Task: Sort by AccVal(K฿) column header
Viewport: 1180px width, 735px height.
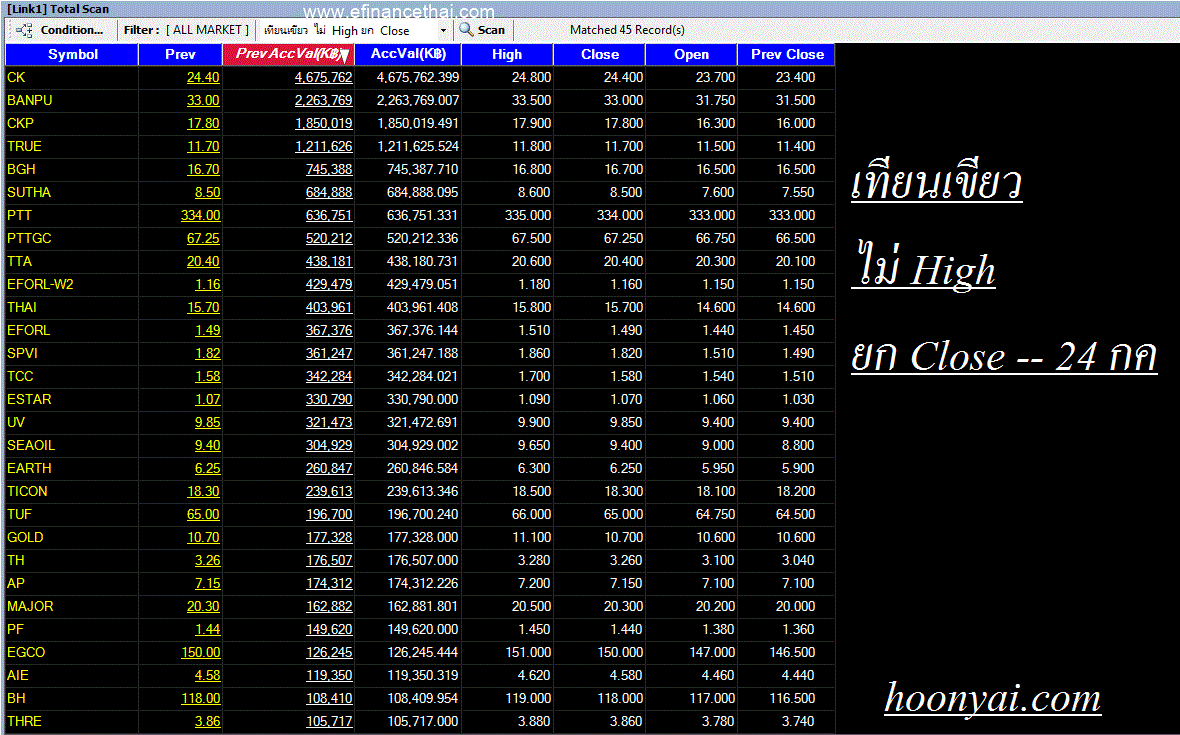Action: point(408,54)
